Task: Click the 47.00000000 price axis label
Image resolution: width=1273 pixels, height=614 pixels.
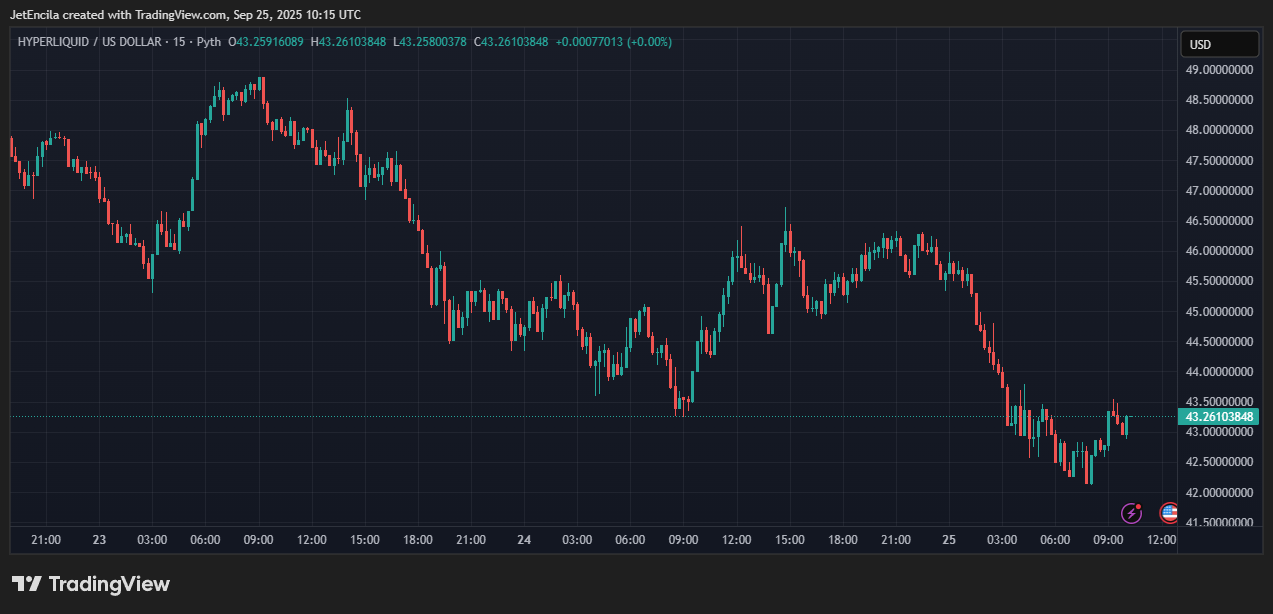Action: pyautogui.click(x=1219, y=190)
